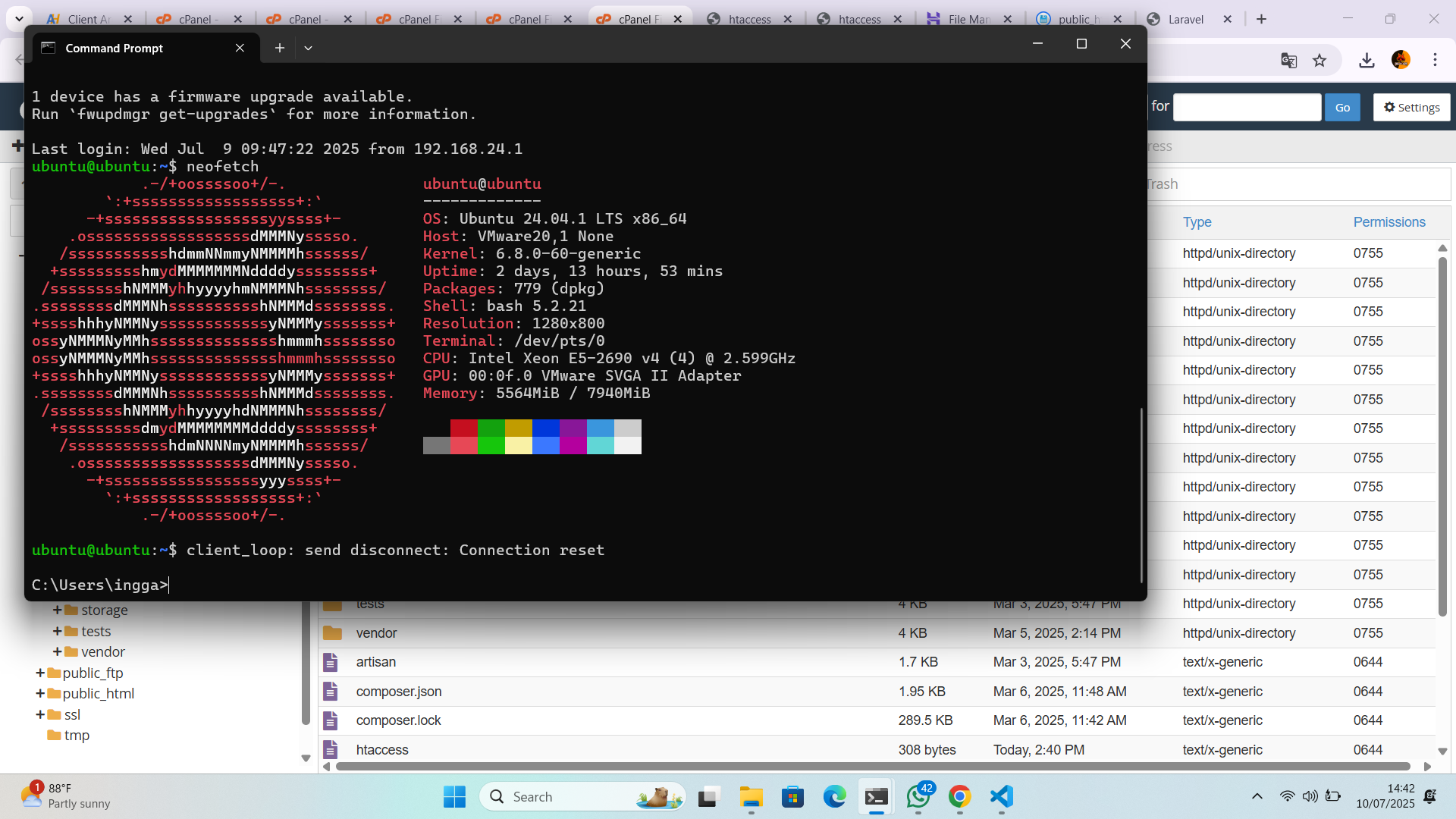Click folder tree scroll-down arrow
This screenshot has height=819, width=1456.
pos(306,758)
